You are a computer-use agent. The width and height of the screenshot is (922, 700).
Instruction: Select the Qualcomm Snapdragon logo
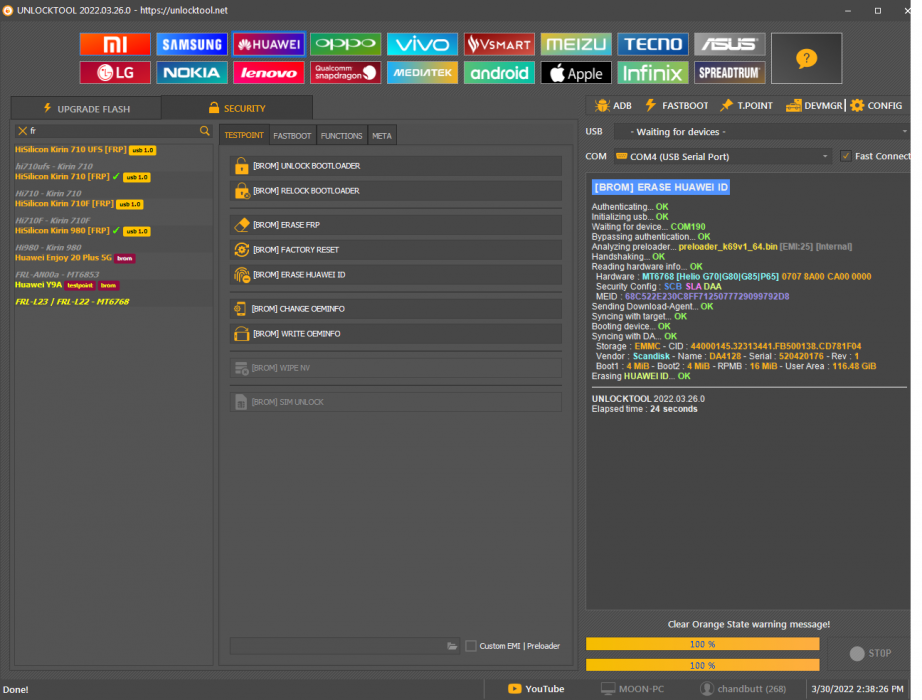coord(346,72)
